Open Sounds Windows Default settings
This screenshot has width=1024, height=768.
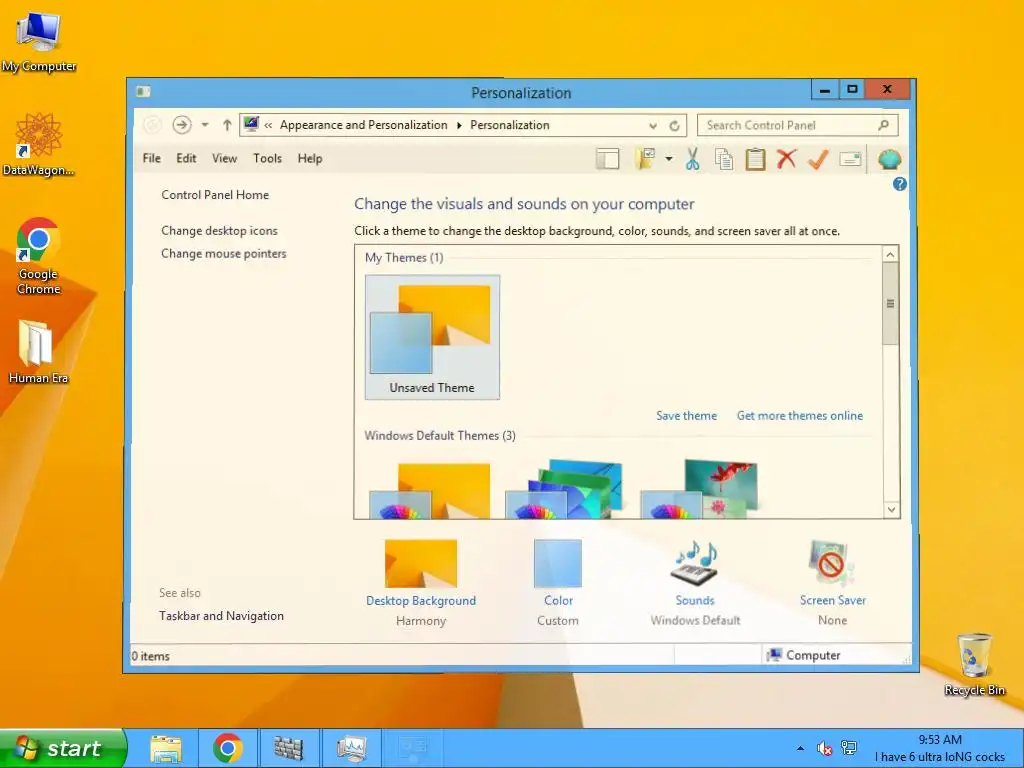click(x=695, y=563)
